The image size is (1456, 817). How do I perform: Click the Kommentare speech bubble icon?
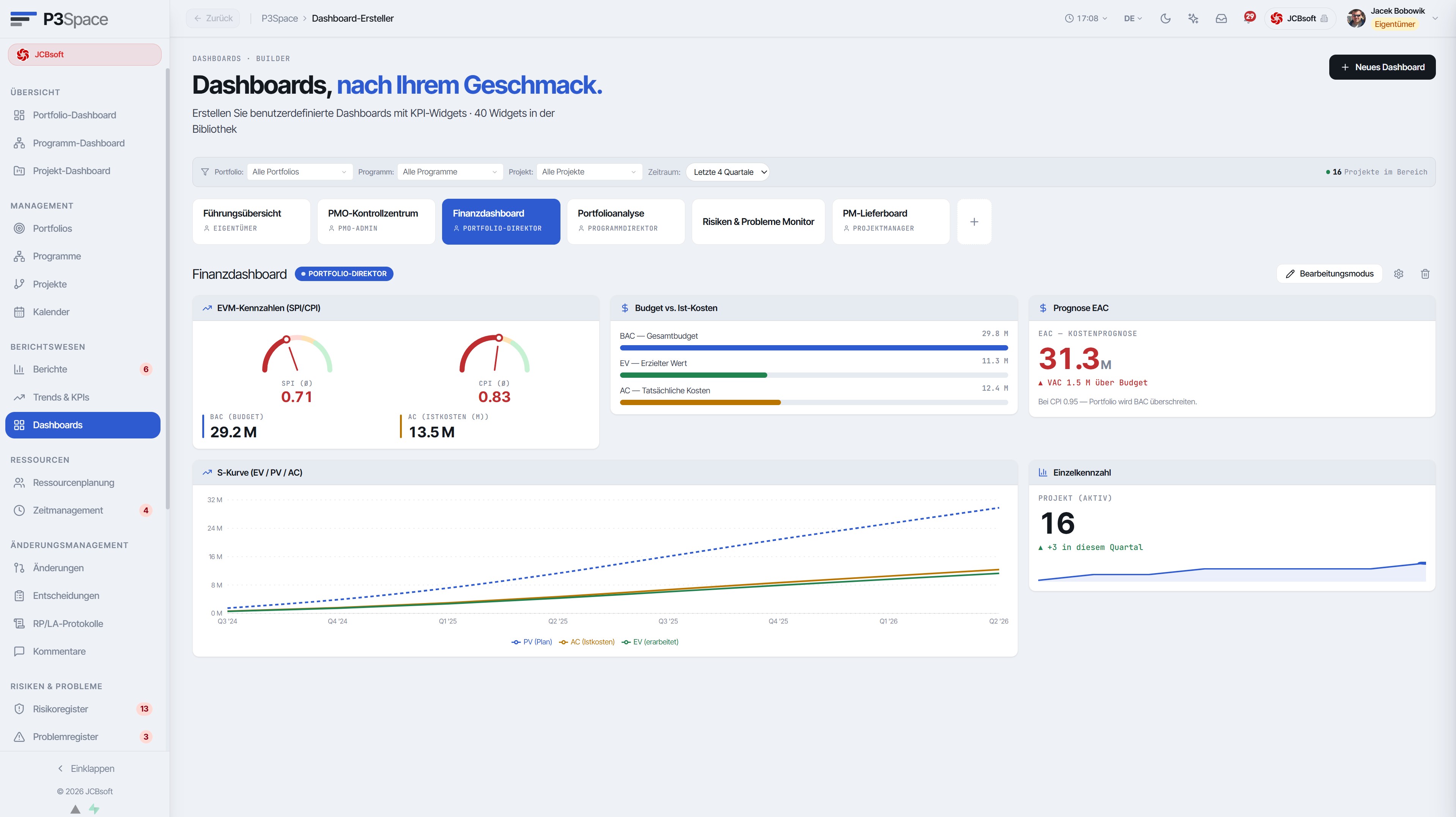point(19,652)
